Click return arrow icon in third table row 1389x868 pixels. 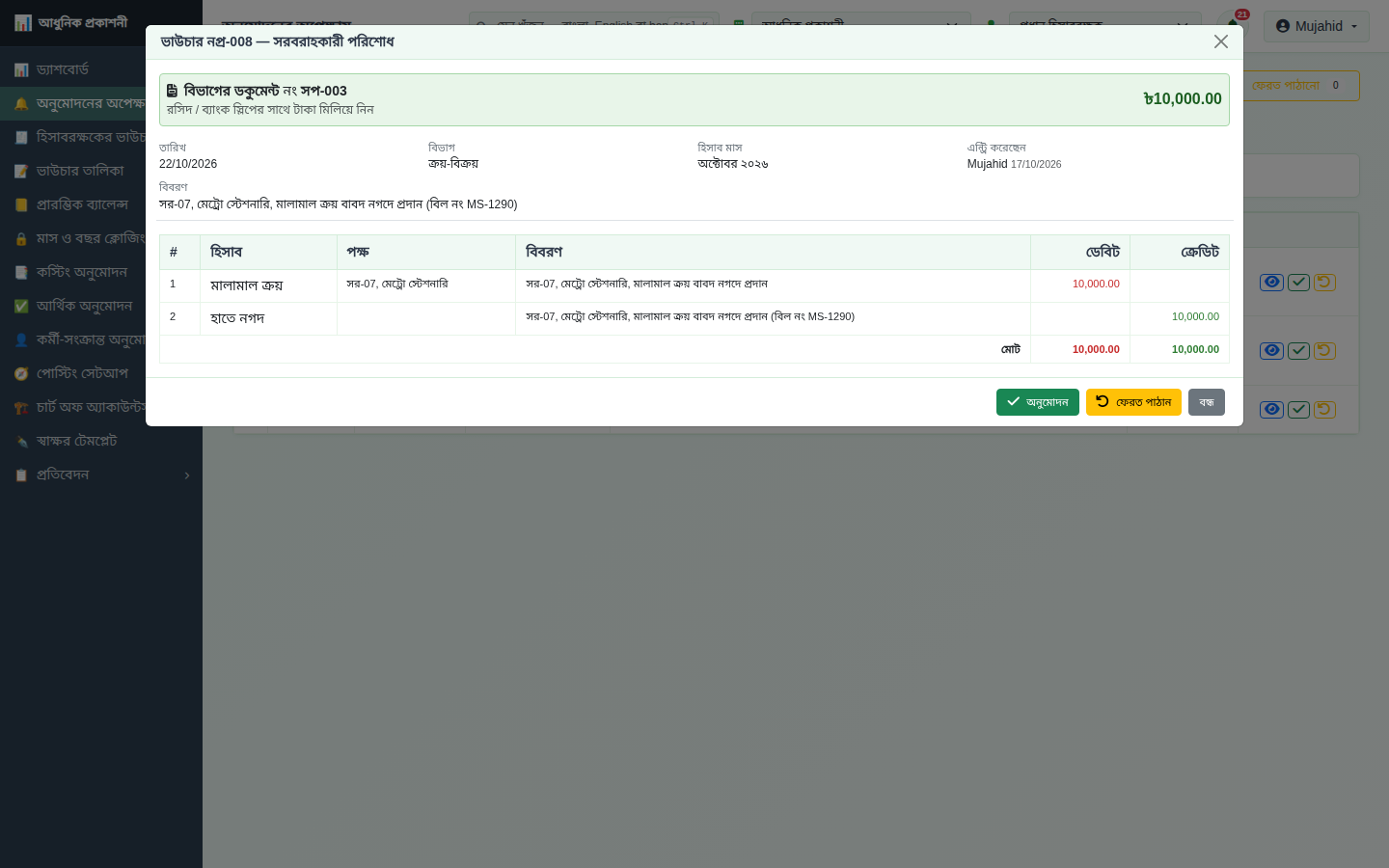tap(1324, 409)
